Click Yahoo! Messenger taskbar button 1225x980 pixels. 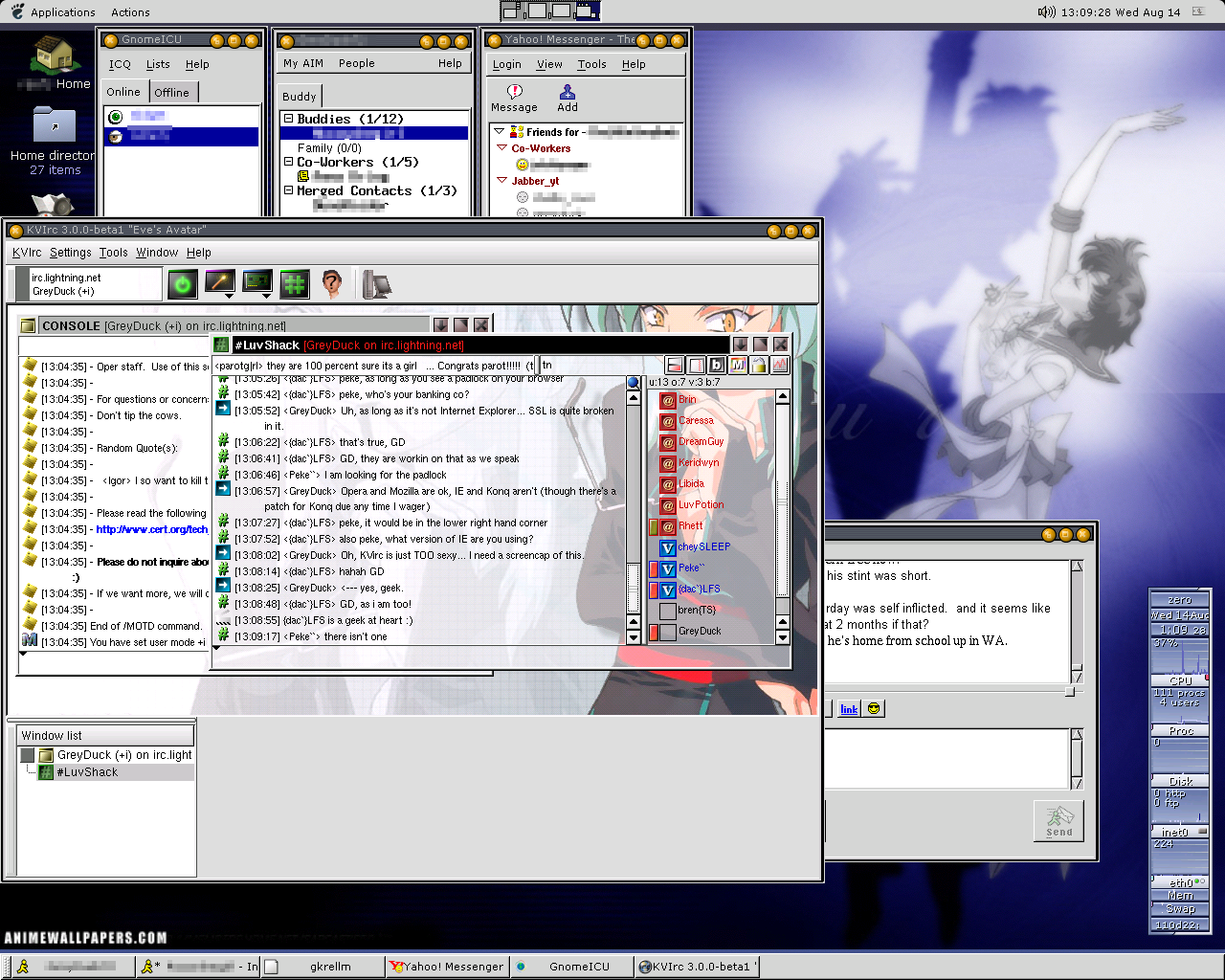[447, 967]
